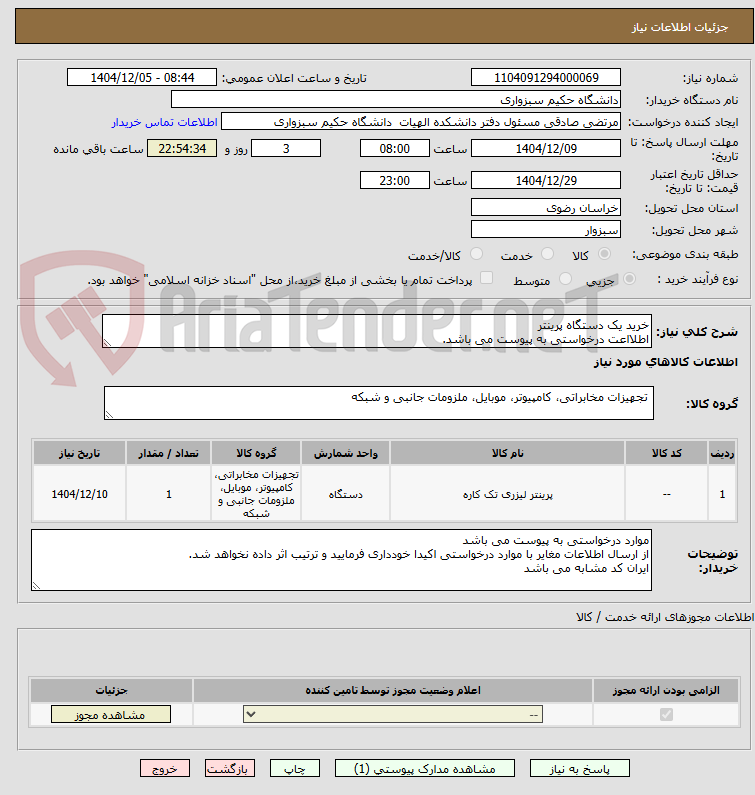Click the 'گروه کالا' column header
Image resolution: width=755 pixels, height=795 pixels.
click(256, 453)
